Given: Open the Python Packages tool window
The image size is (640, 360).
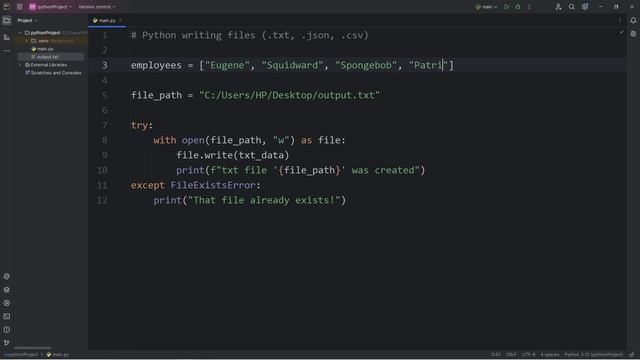Looking at the screenshot, I should point(7,276).
